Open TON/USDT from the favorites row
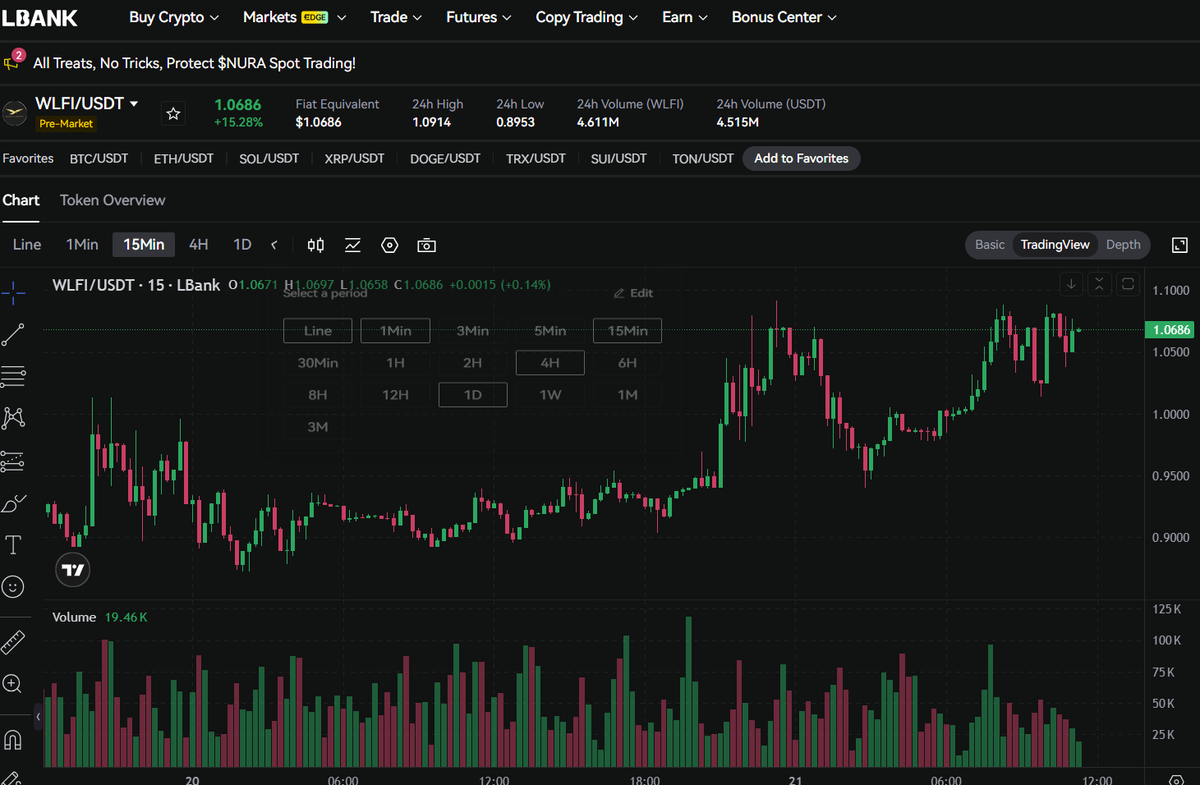Screen dimensions: 1200x785 (703, 158)
